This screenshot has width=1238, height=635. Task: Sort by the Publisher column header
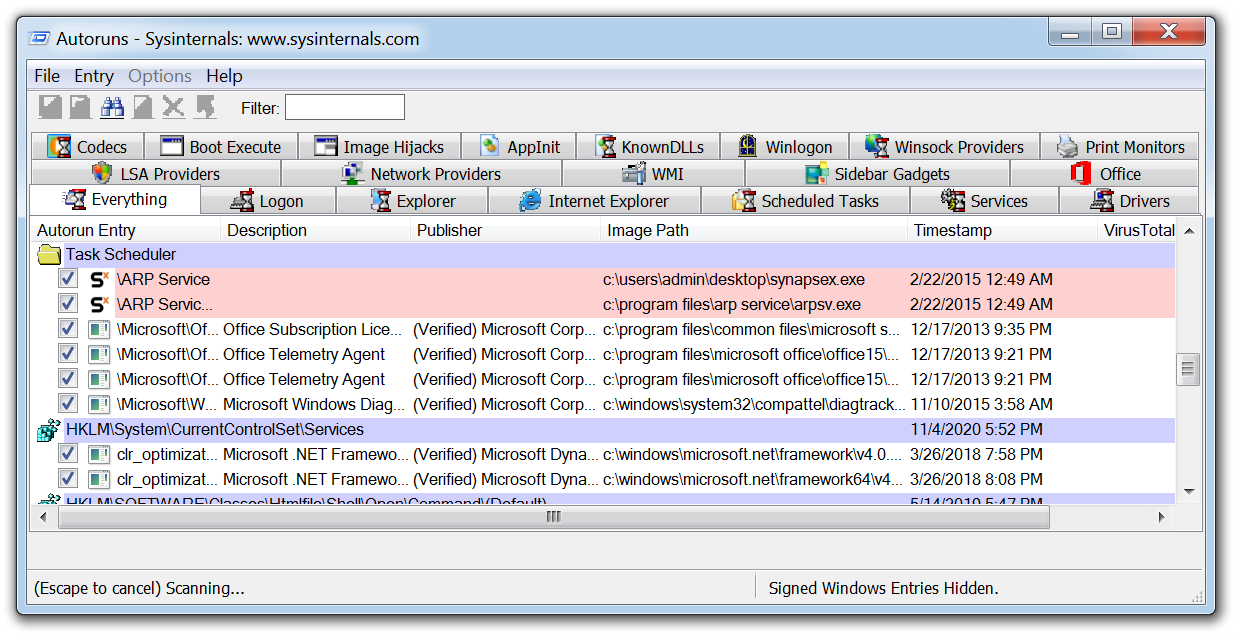point(506,230)
